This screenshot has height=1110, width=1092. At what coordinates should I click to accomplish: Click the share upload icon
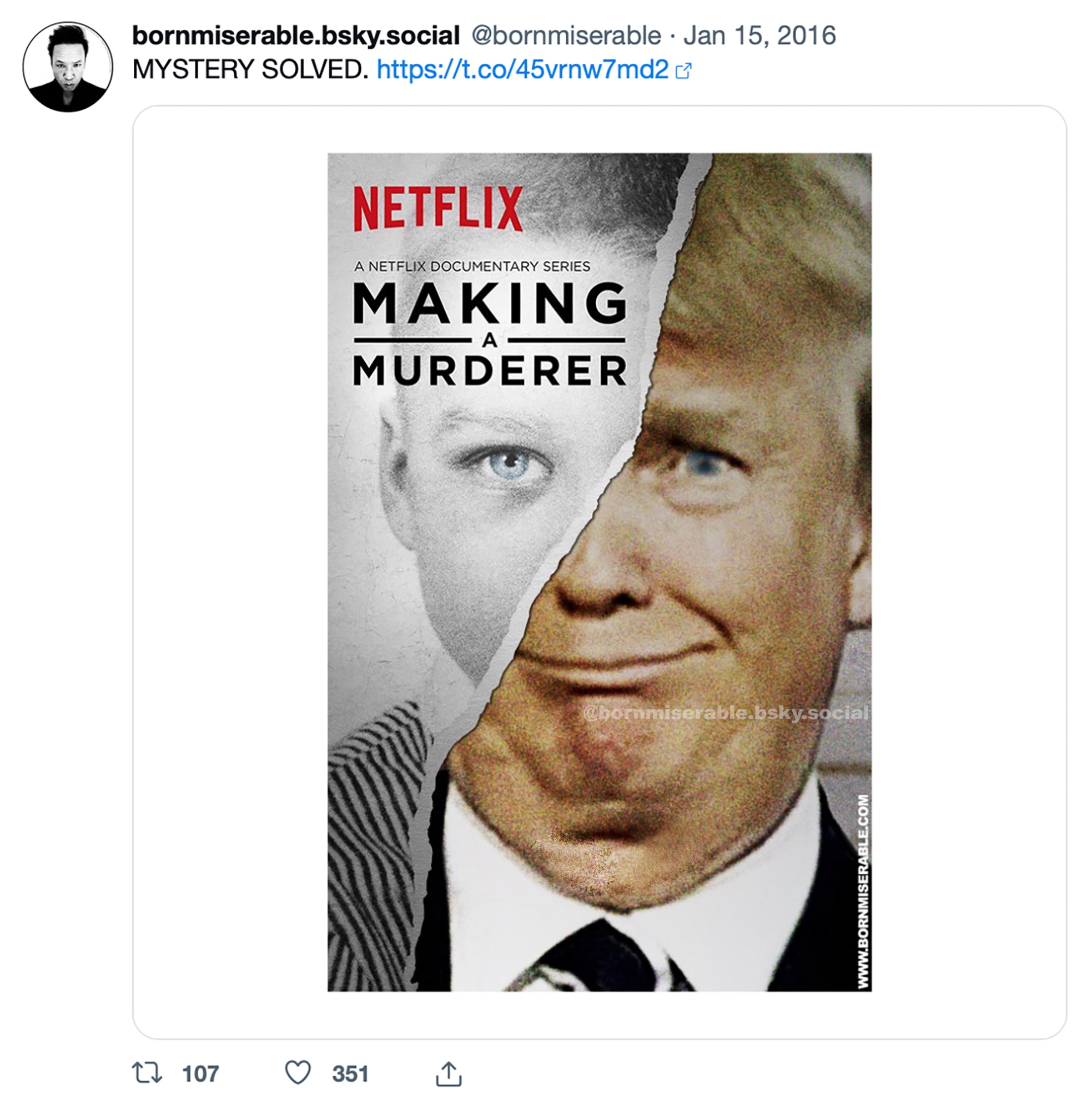[x=449, y=1073]
